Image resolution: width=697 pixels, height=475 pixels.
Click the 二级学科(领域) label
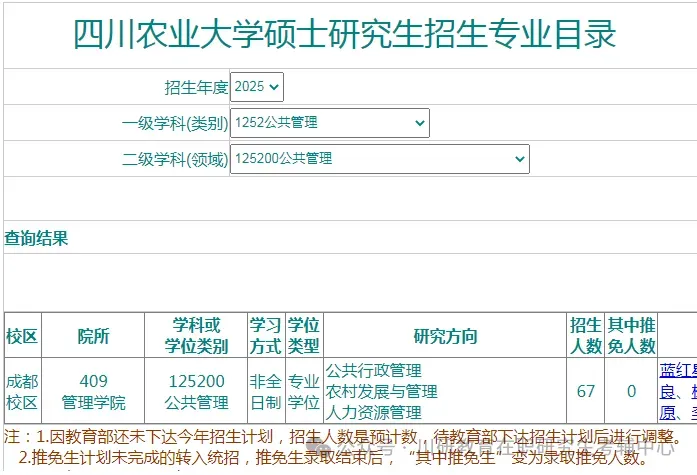coord(175,159)
